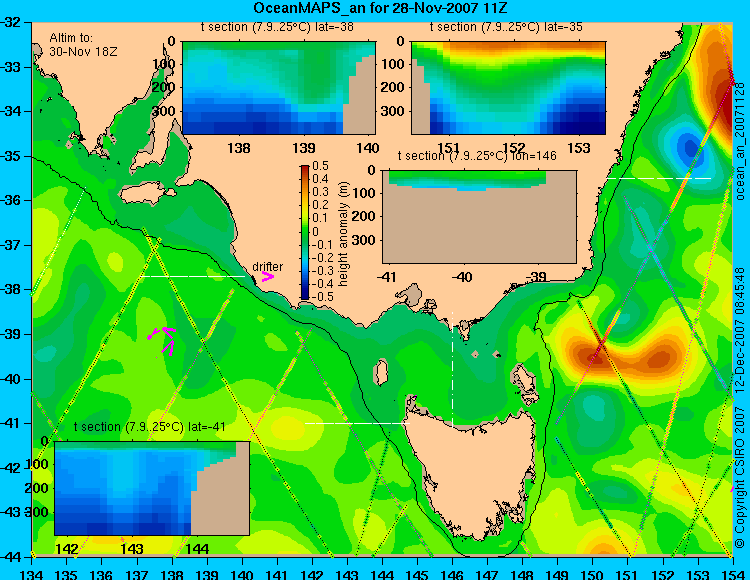Click the heading "t section (7.9..25°C) lat=-35"
Screen dimensions: 750x580
click(506, 27)
